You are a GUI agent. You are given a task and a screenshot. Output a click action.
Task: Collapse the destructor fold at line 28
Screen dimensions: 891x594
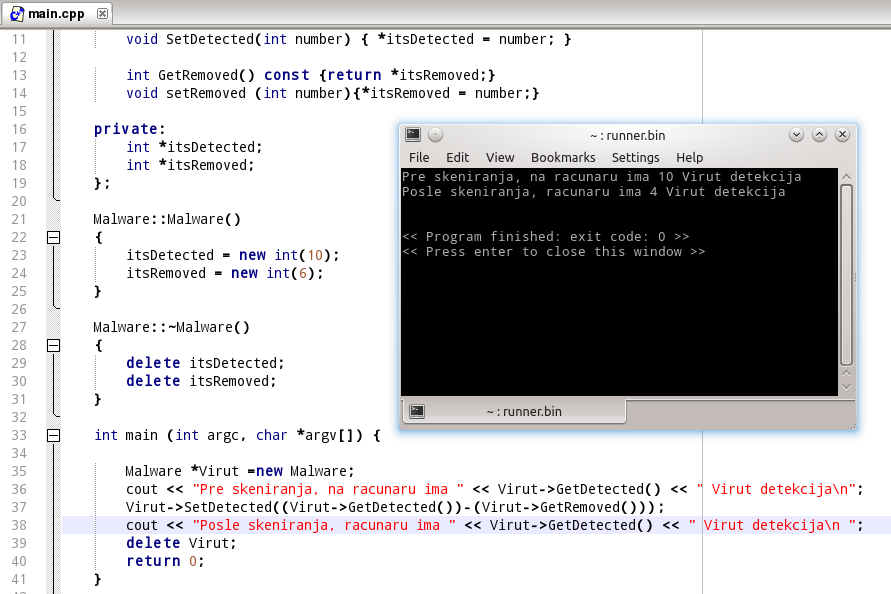tap(53, 345)
